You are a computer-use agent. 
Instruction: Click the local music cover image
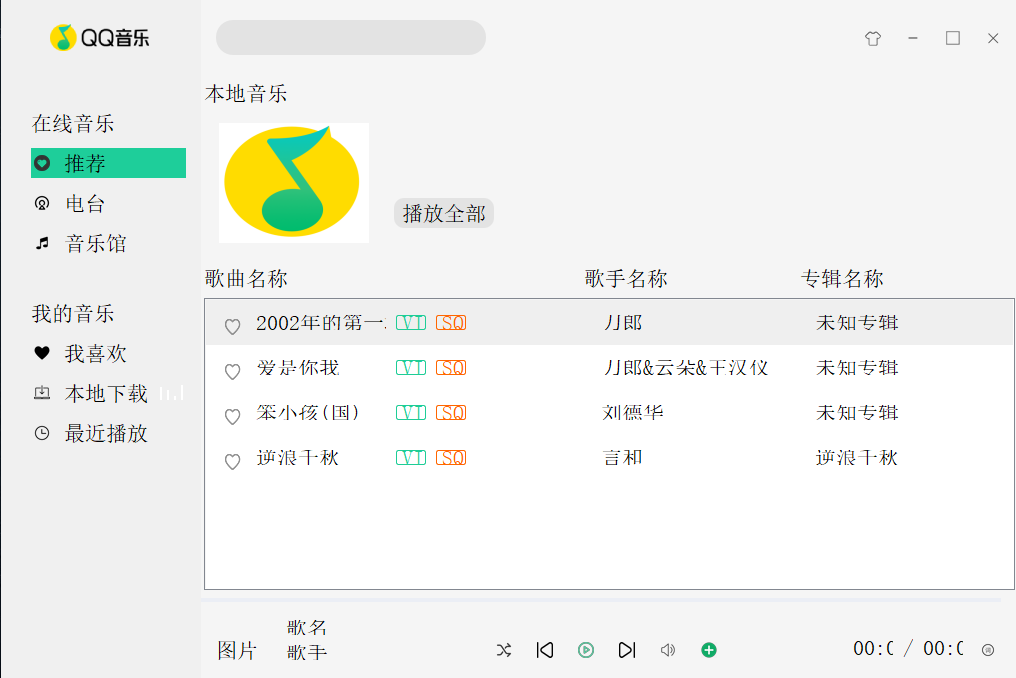(x=294, y=183)
